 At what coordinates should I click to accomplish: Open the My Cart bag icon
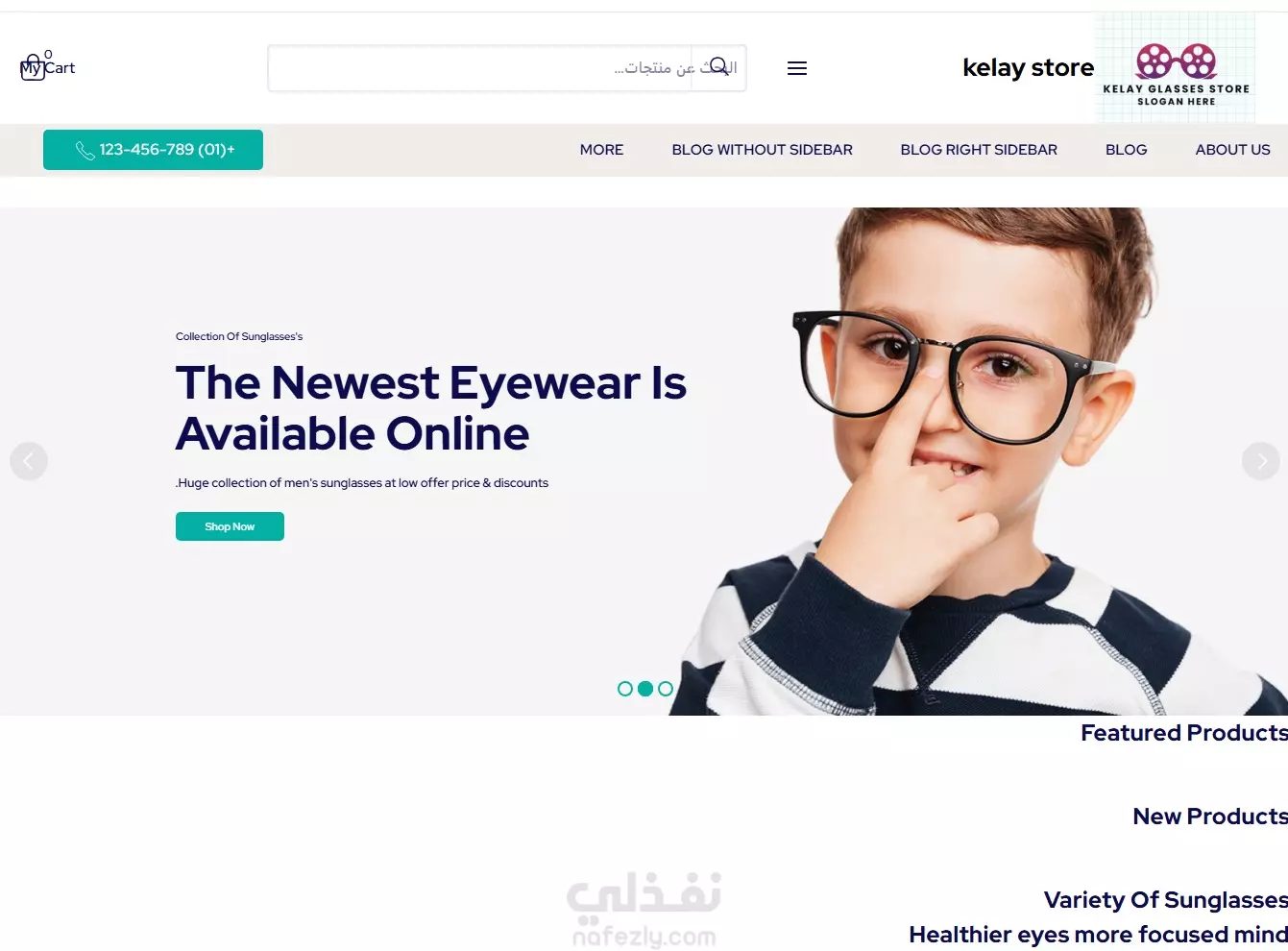[33, 67]
